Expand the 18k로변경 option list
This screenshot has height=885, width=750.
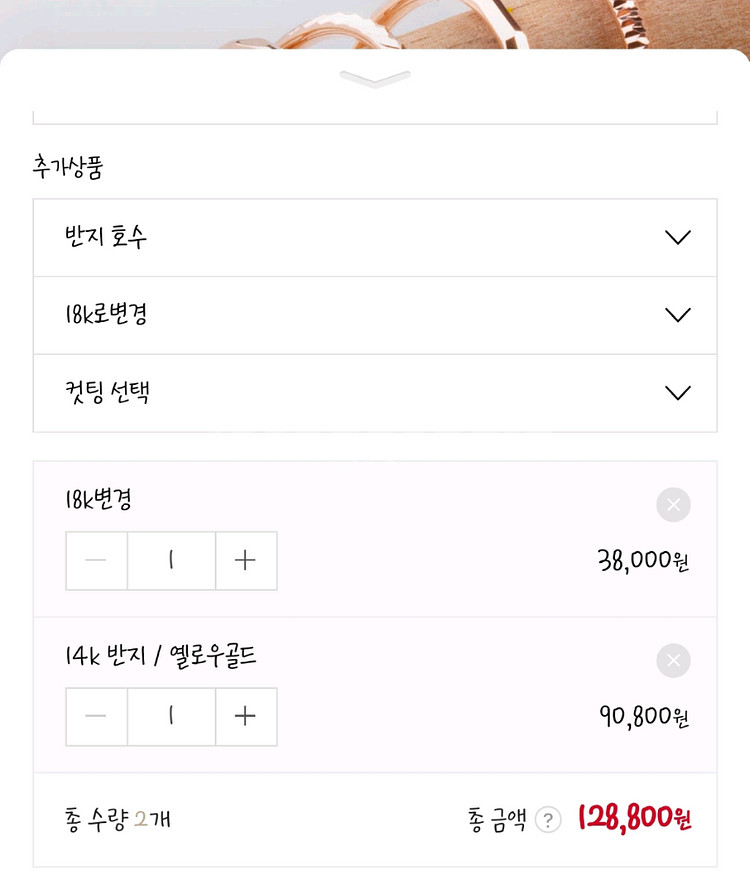pyautogui.click(x=375, y=315)
